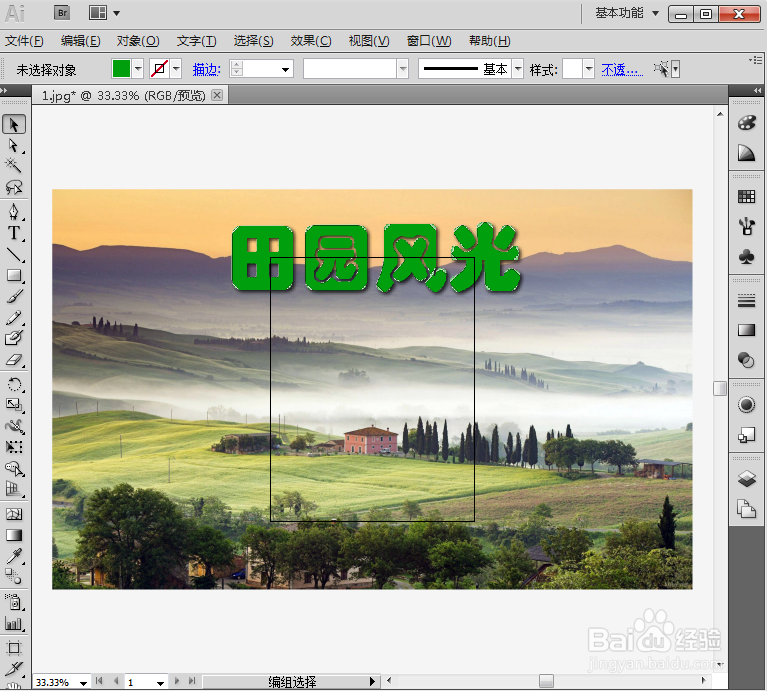Open the Brushes panel

tap(746, 226)
